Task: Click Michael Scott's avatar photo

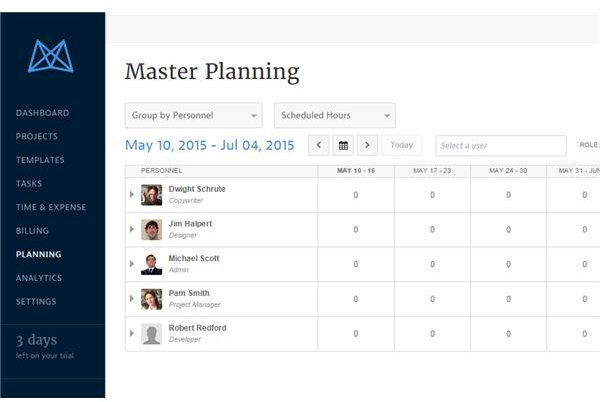Action: click(x=152, y=264)
